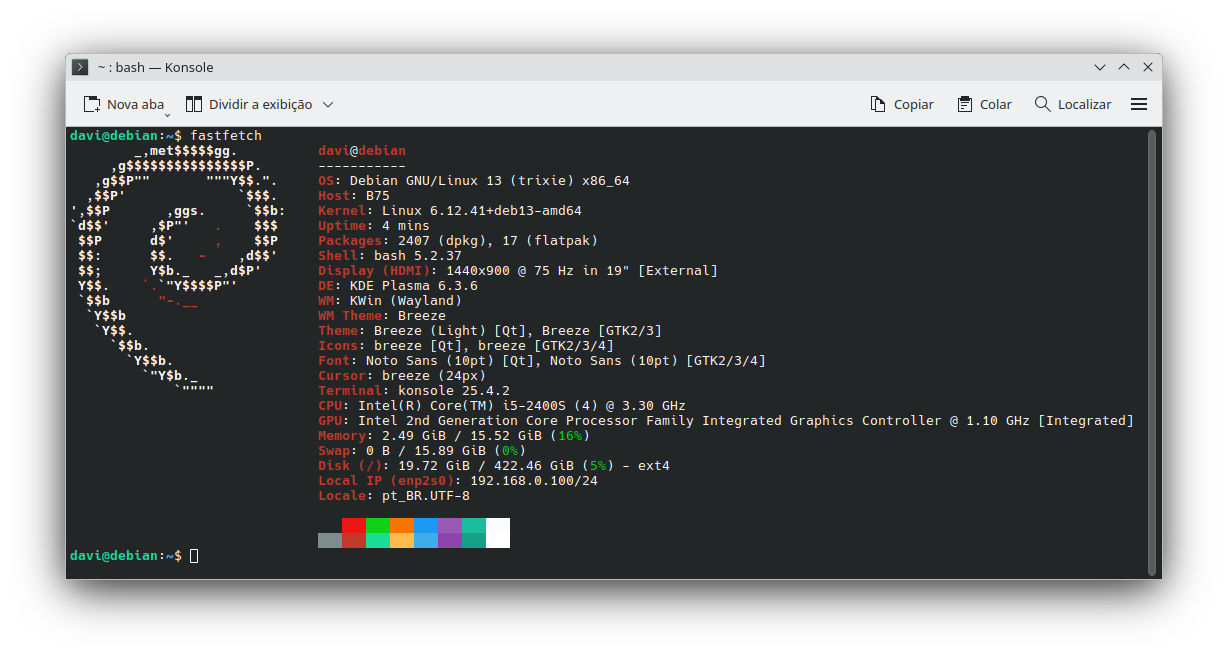The height and width of the screenshot is (657, 1228).
Task: Click the gray color block
Action: point(329,540)
